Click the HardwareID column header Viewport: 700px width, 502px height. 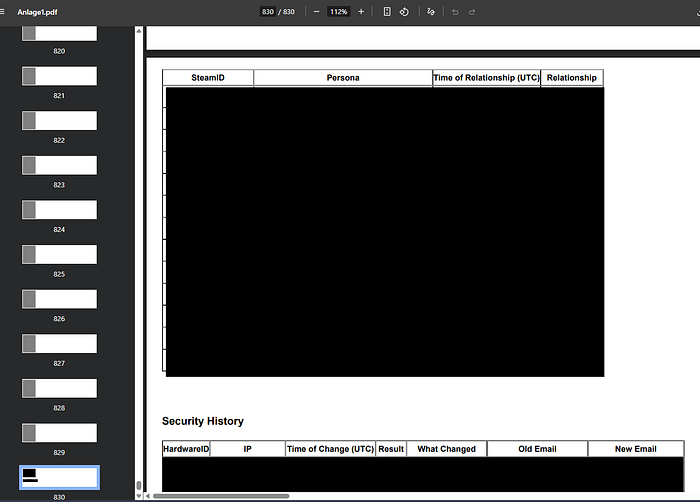pos(186,449)
